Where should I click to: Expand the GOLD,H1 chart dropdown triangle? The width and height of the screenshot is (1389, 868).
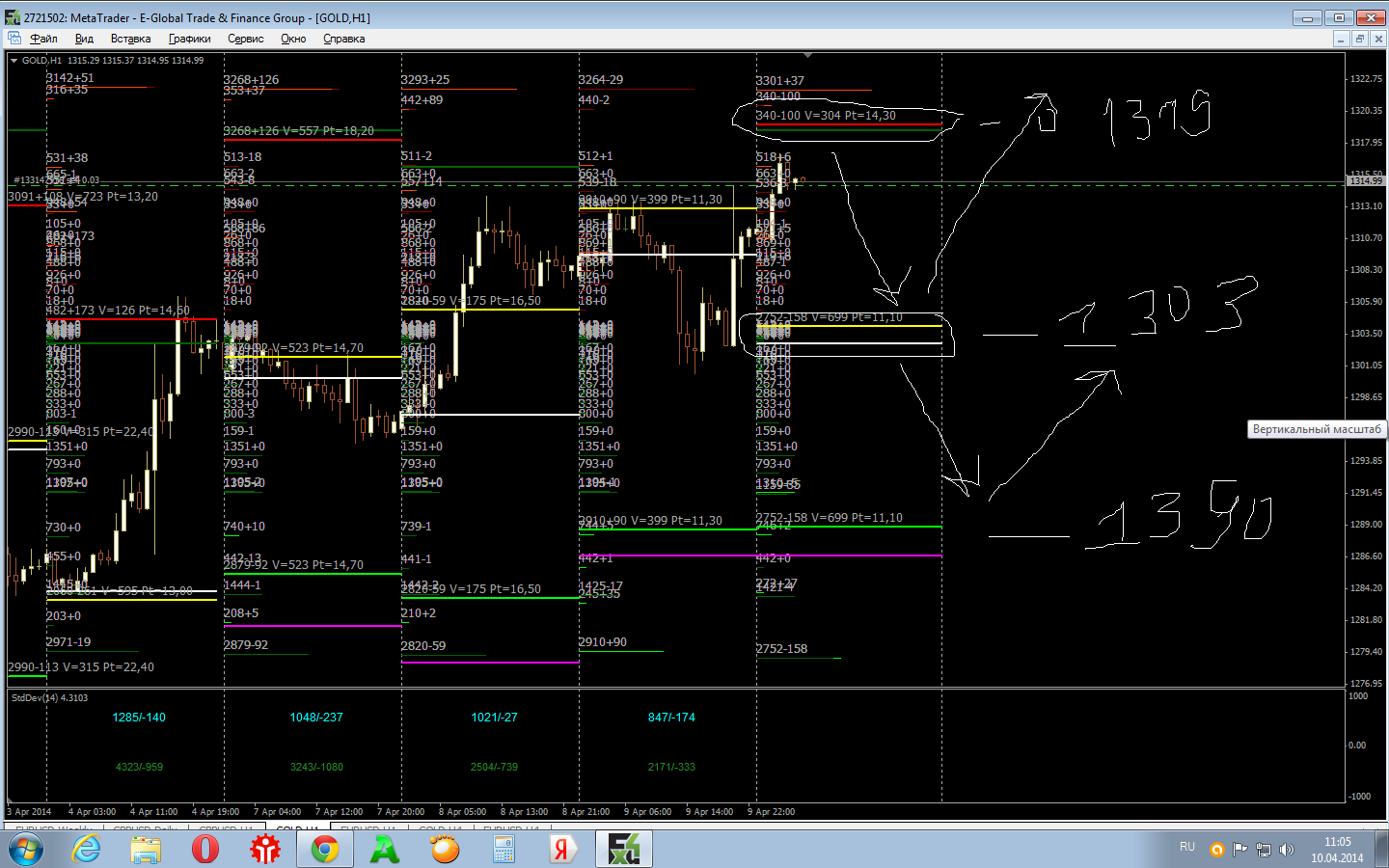[x=14, y=60]
